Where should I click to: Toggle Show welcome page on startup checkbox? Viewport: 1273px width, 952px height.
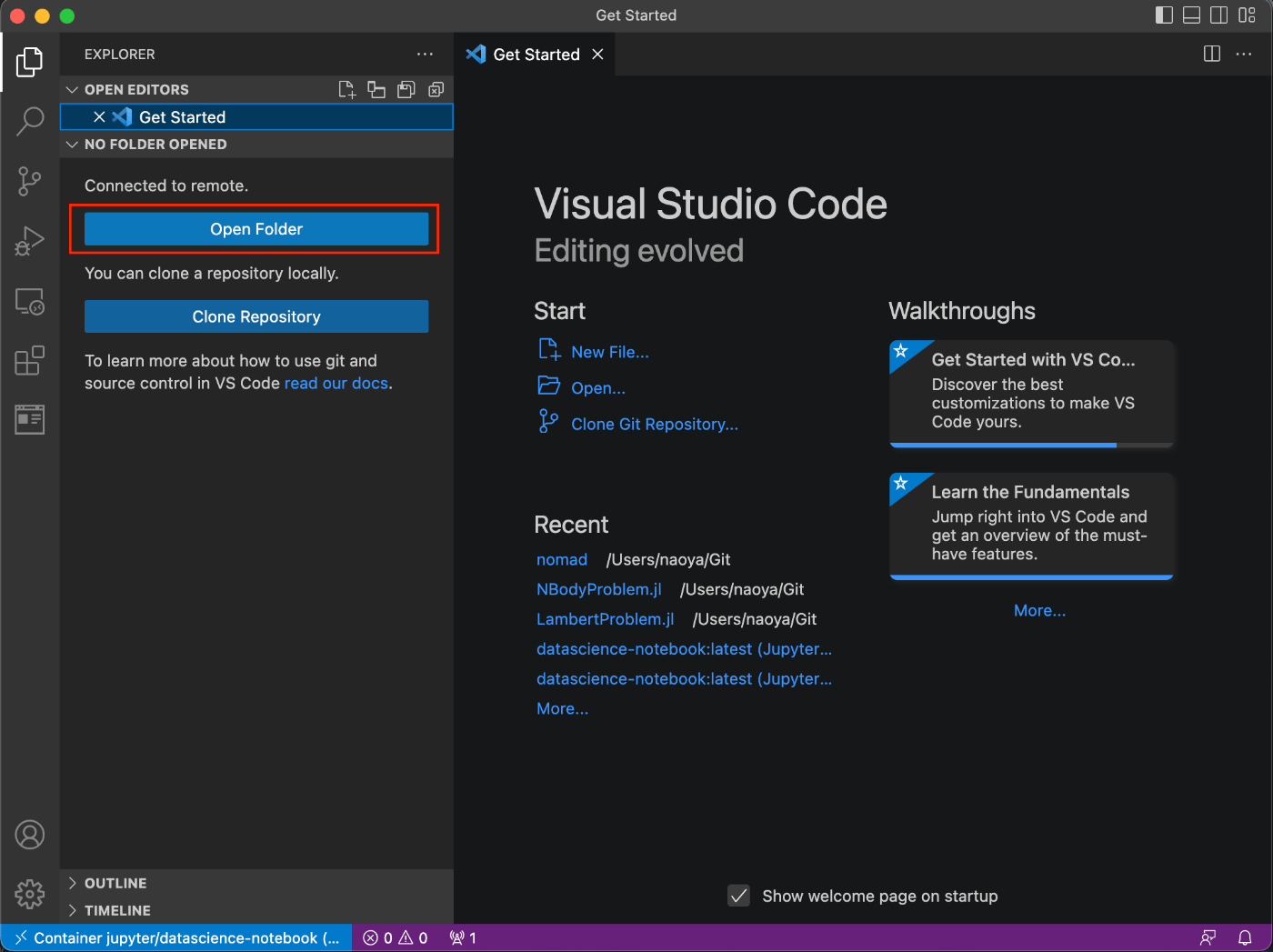click(738, 896)
